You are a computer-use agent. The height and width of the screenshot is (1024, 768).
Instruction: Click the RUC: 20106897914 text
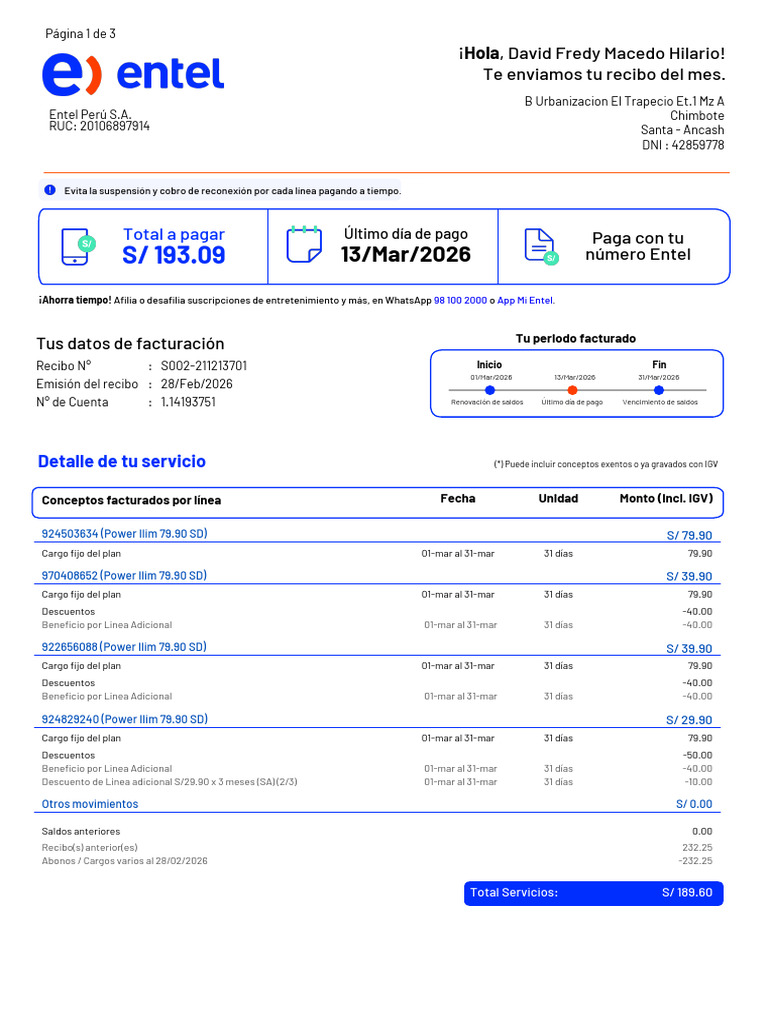coord(99,126)
